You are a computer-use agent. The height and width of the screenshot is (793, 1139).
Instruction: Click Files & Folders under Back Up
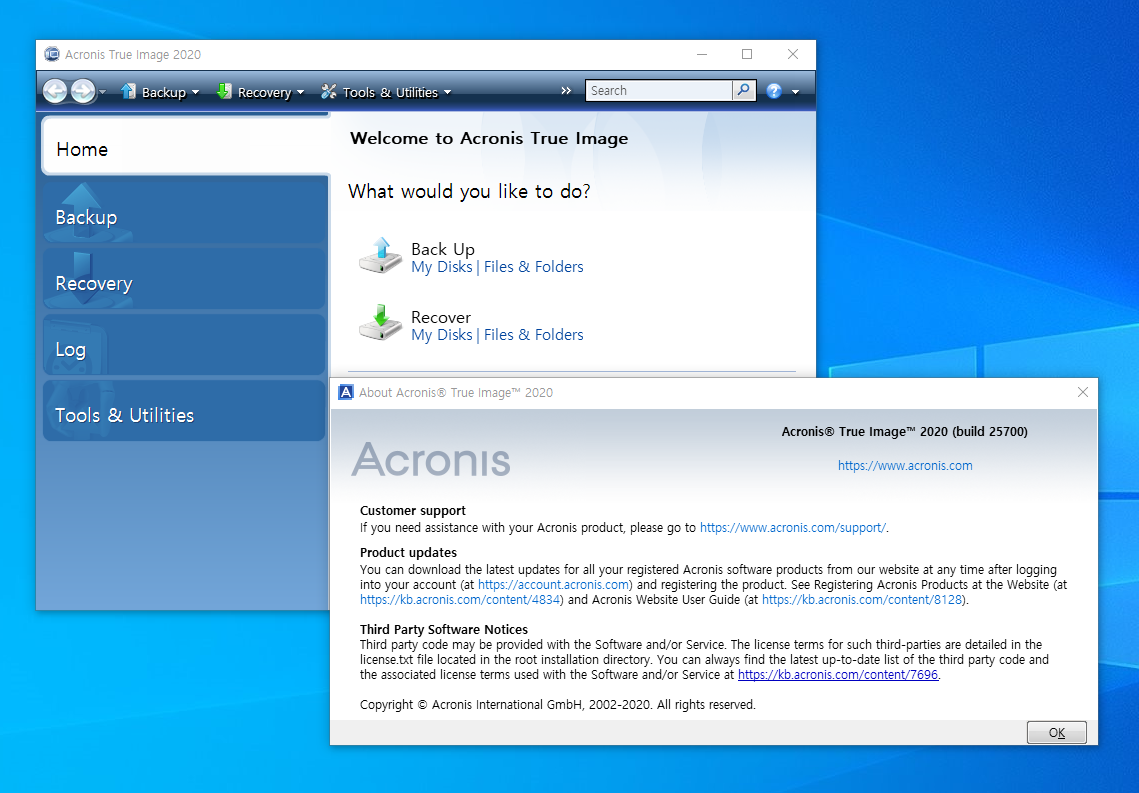click(533, 267)
